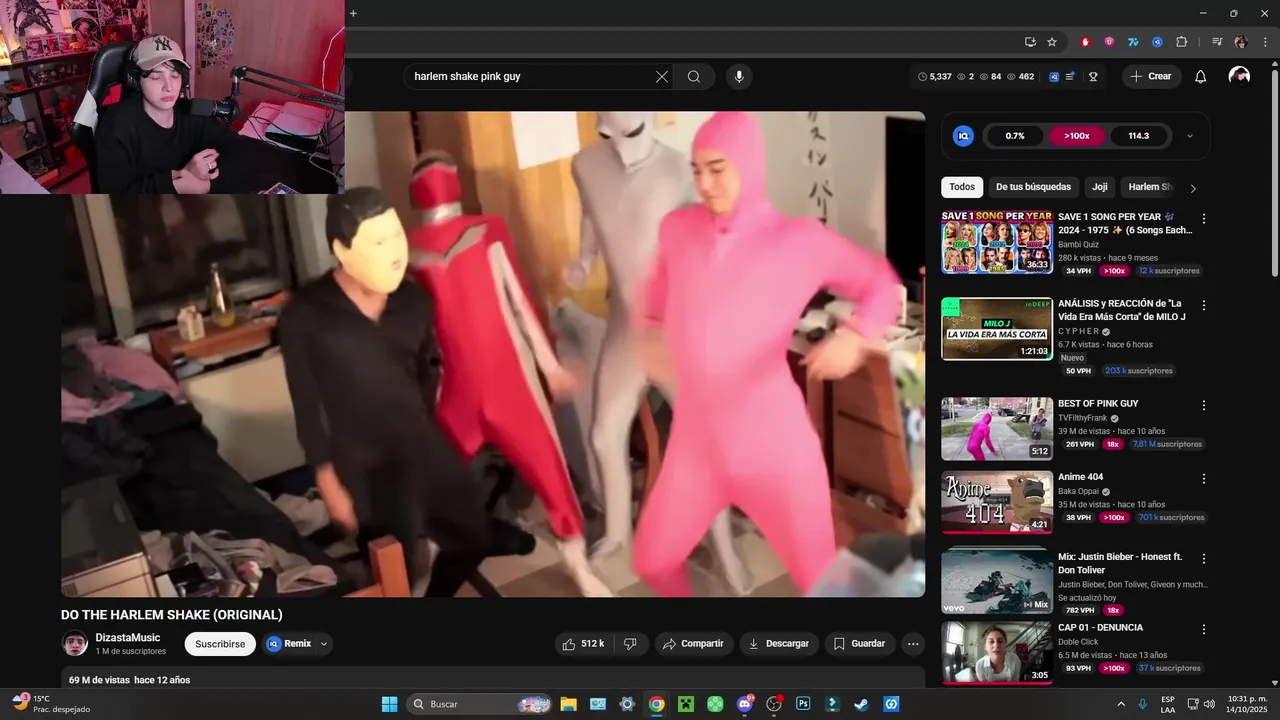Open Windows Start menu

[389, 704]
